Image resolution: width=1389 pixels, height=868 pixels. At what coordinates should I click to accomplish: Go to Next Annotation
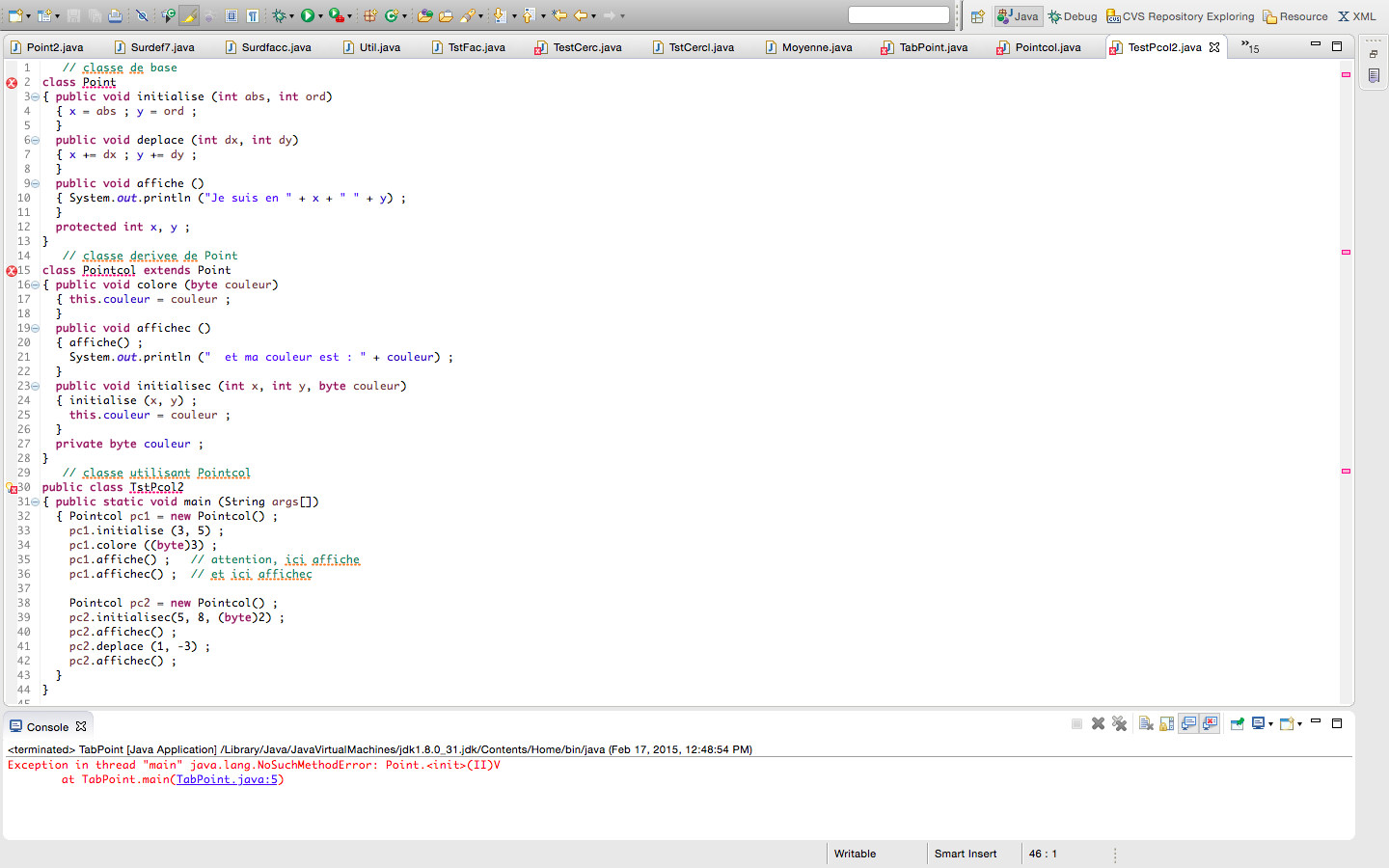(500, 15)
